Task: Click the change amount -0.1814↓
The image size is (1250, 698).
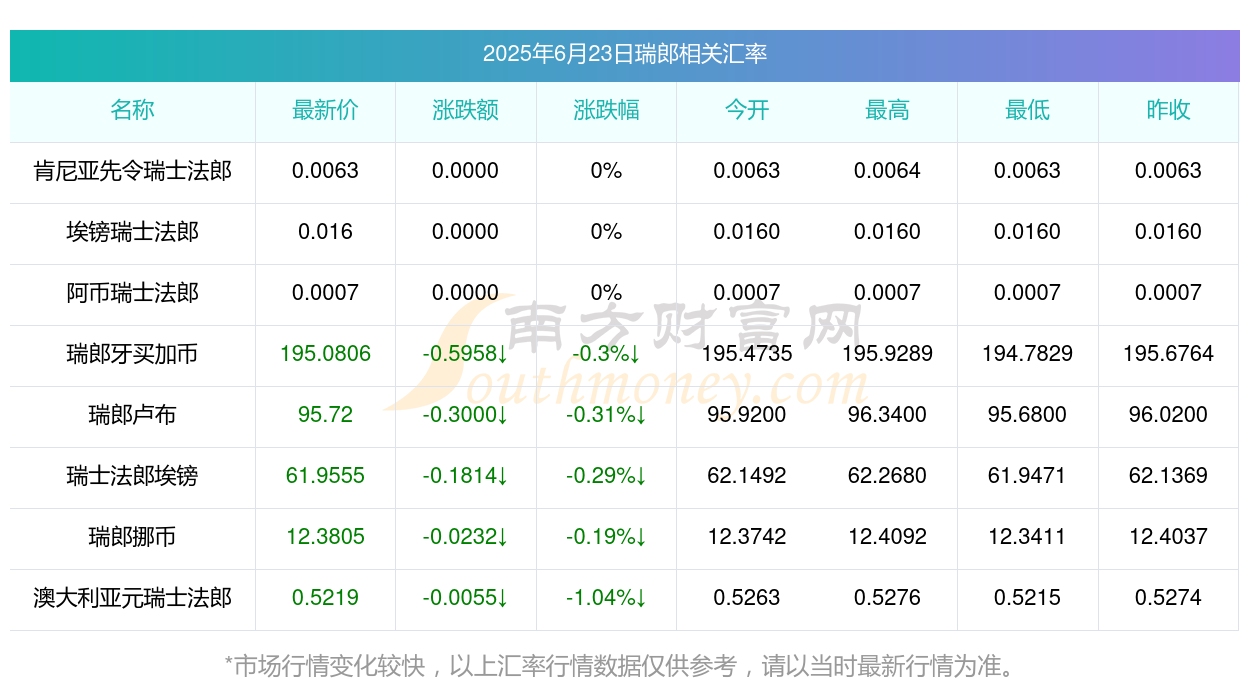Action: pos(466,476)
